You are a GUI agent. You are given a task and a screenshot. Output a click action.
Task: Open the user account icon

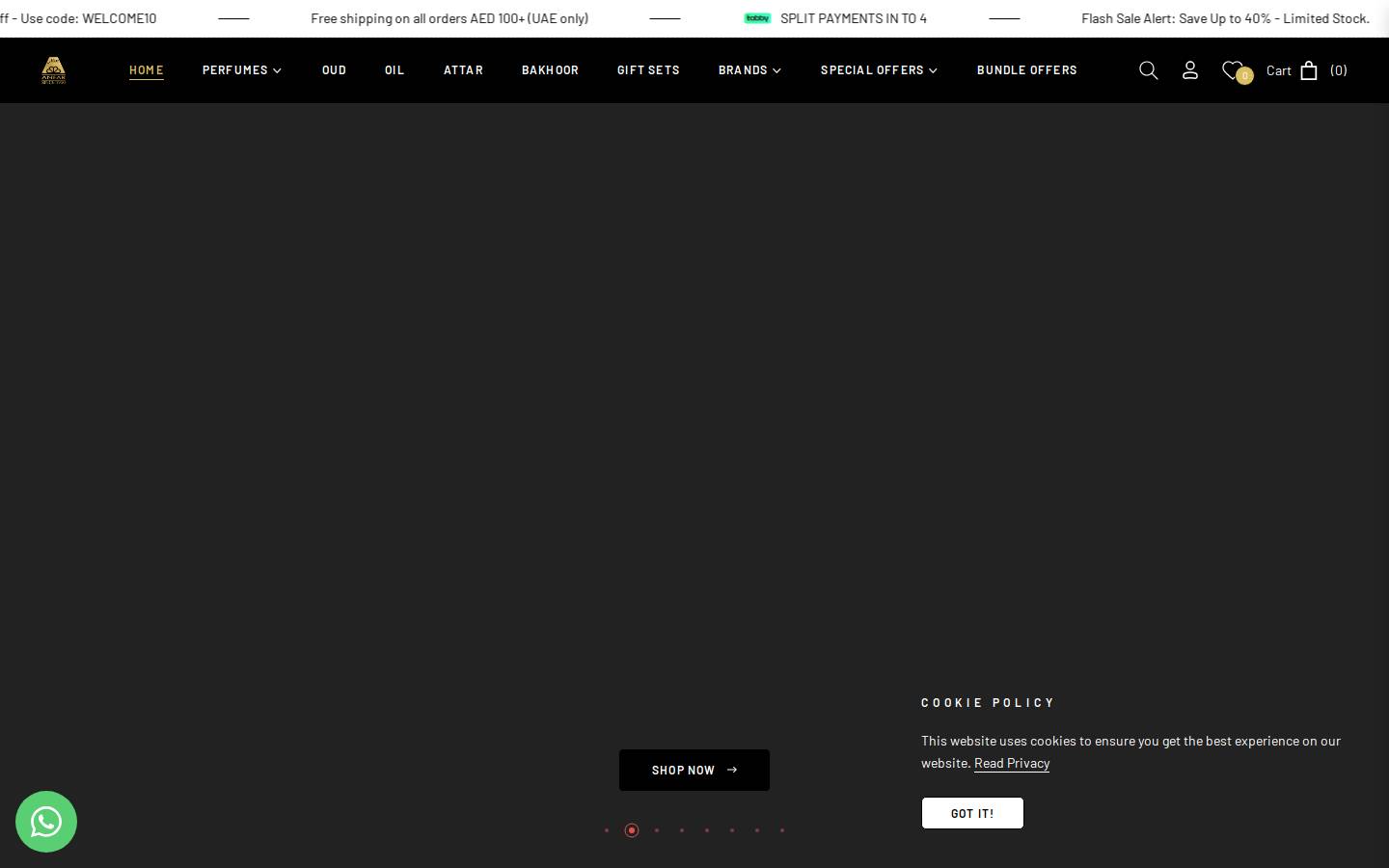click(1190, 69)
